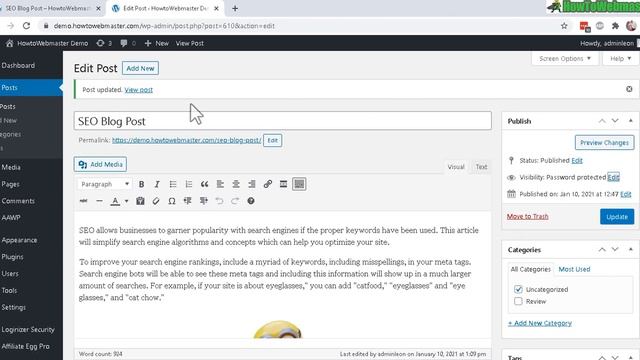Bookmark page with star icon

pos(564,26)
